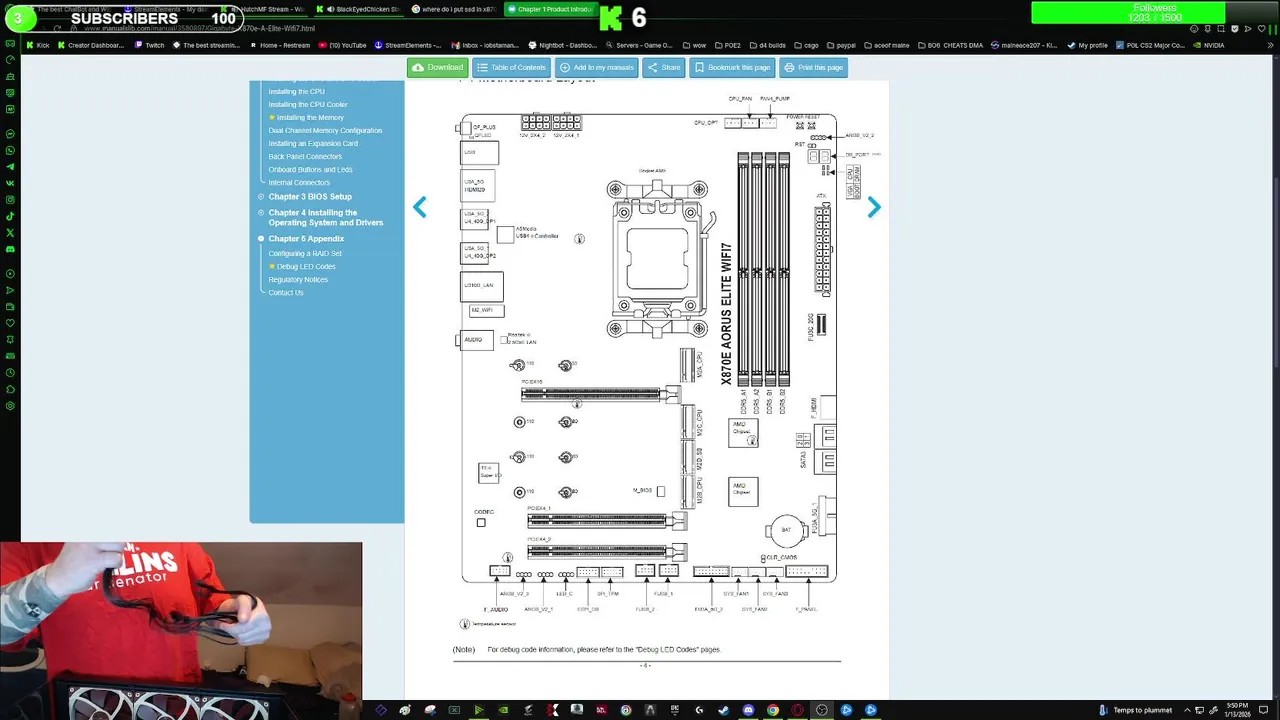The width and height of the screenshot is (1280, 720).
Task: Open WhatsApp in browser sidebar
Action: pos(10,150)
